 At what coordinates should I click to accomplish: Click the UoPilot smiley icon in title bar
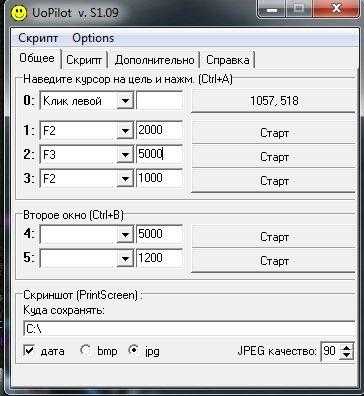[19, 12]
